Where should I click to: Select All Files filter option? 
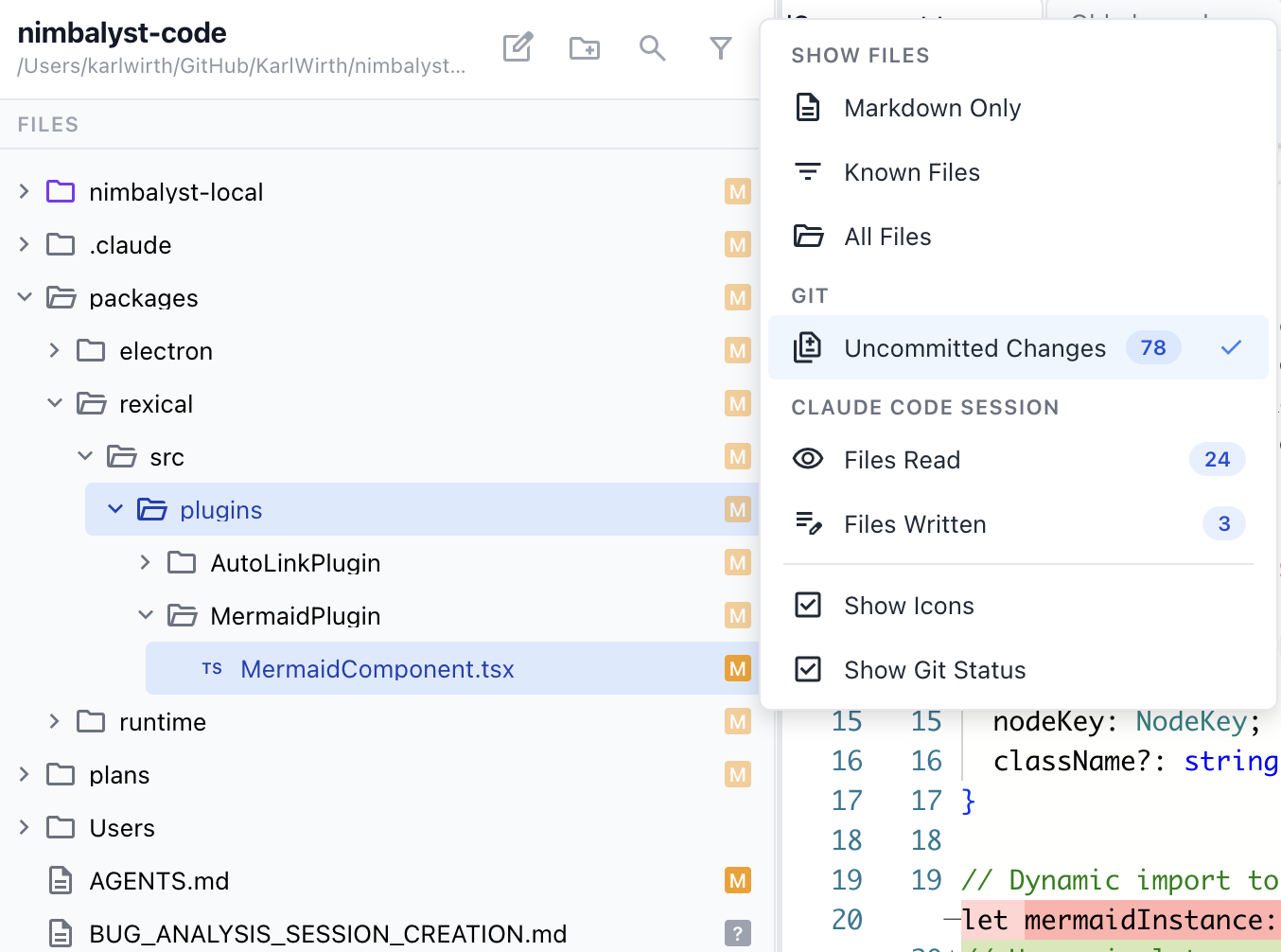tap(1018, 237)
